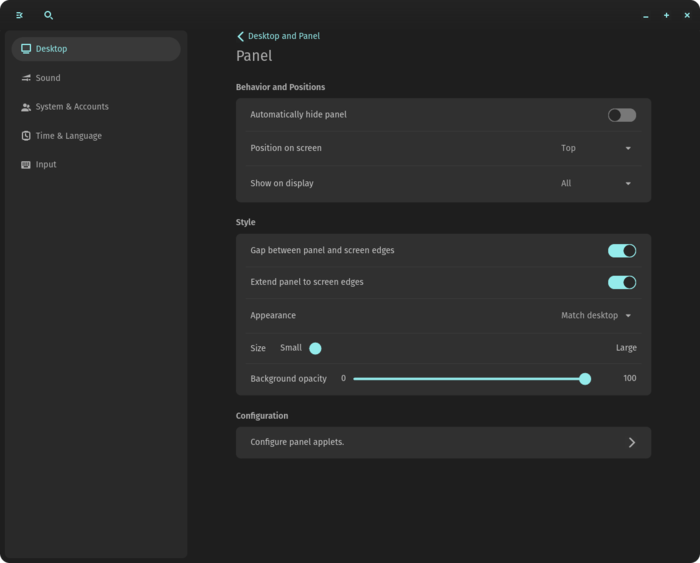
Task: Turn off Extend panel to screen edges
Action: (621, 282)
